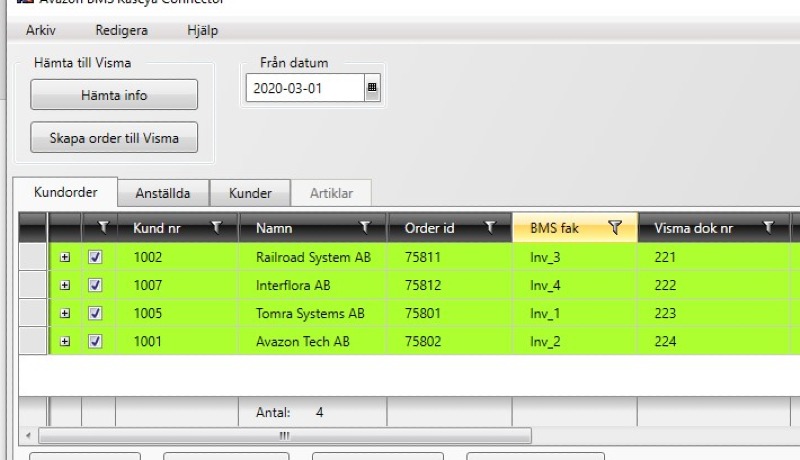Open the Redigera menu

[x=121, y=31]
